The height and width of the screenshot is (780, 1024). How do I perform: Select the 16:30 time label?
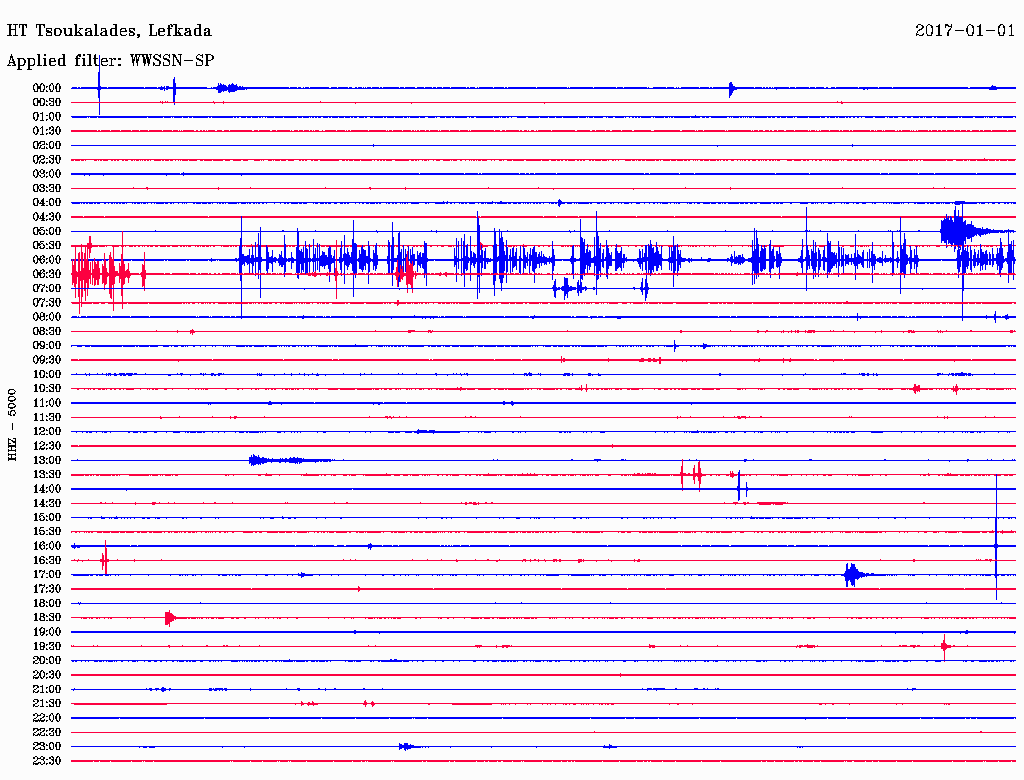[46, 561]
